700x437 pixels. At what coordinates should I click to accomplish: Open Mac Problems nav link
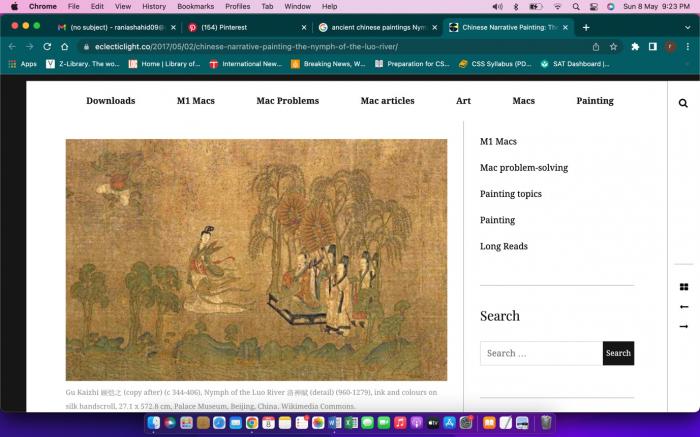[x=288, y=101]
